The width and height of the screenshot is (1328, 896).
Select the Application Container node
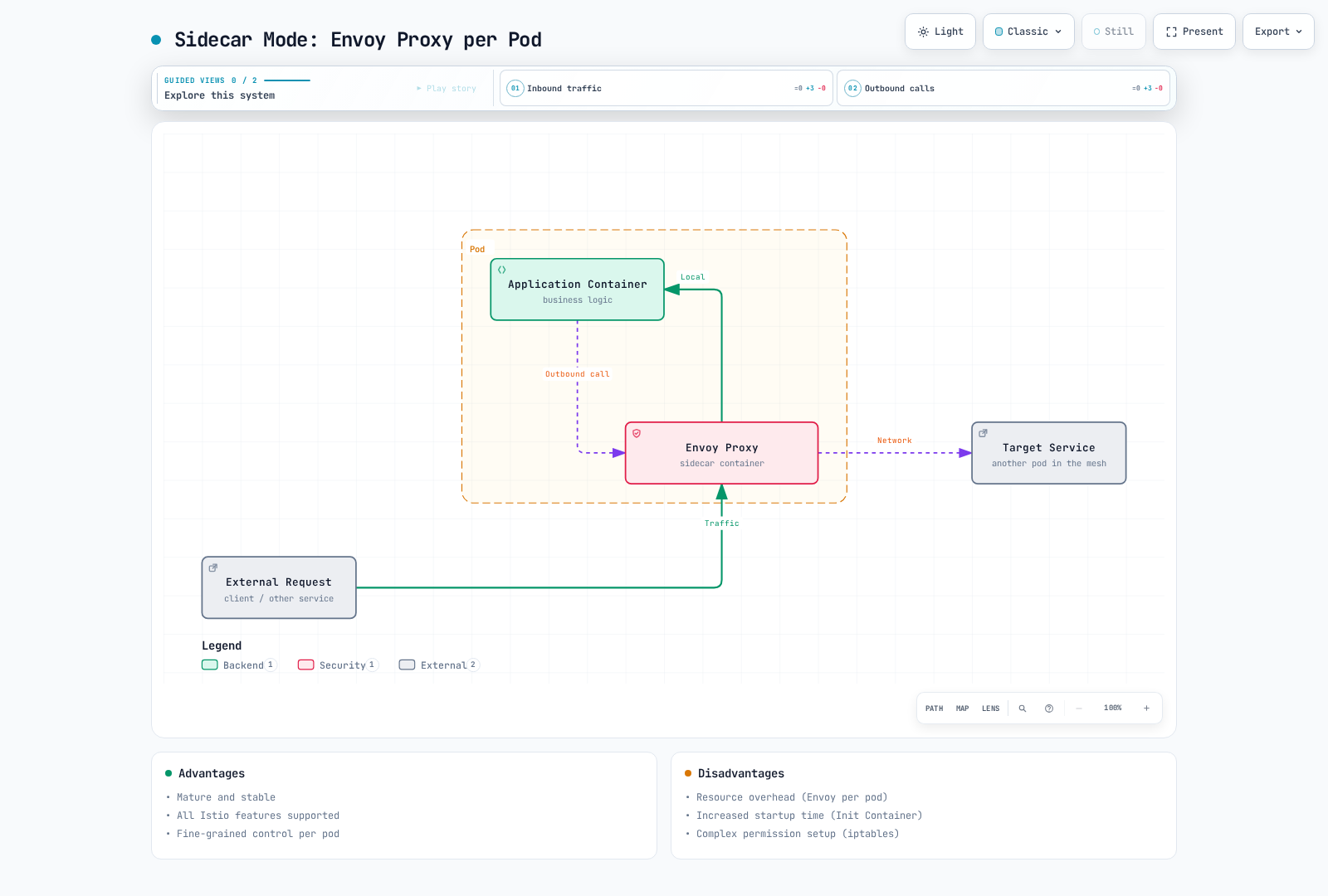[x=578, y=290]
